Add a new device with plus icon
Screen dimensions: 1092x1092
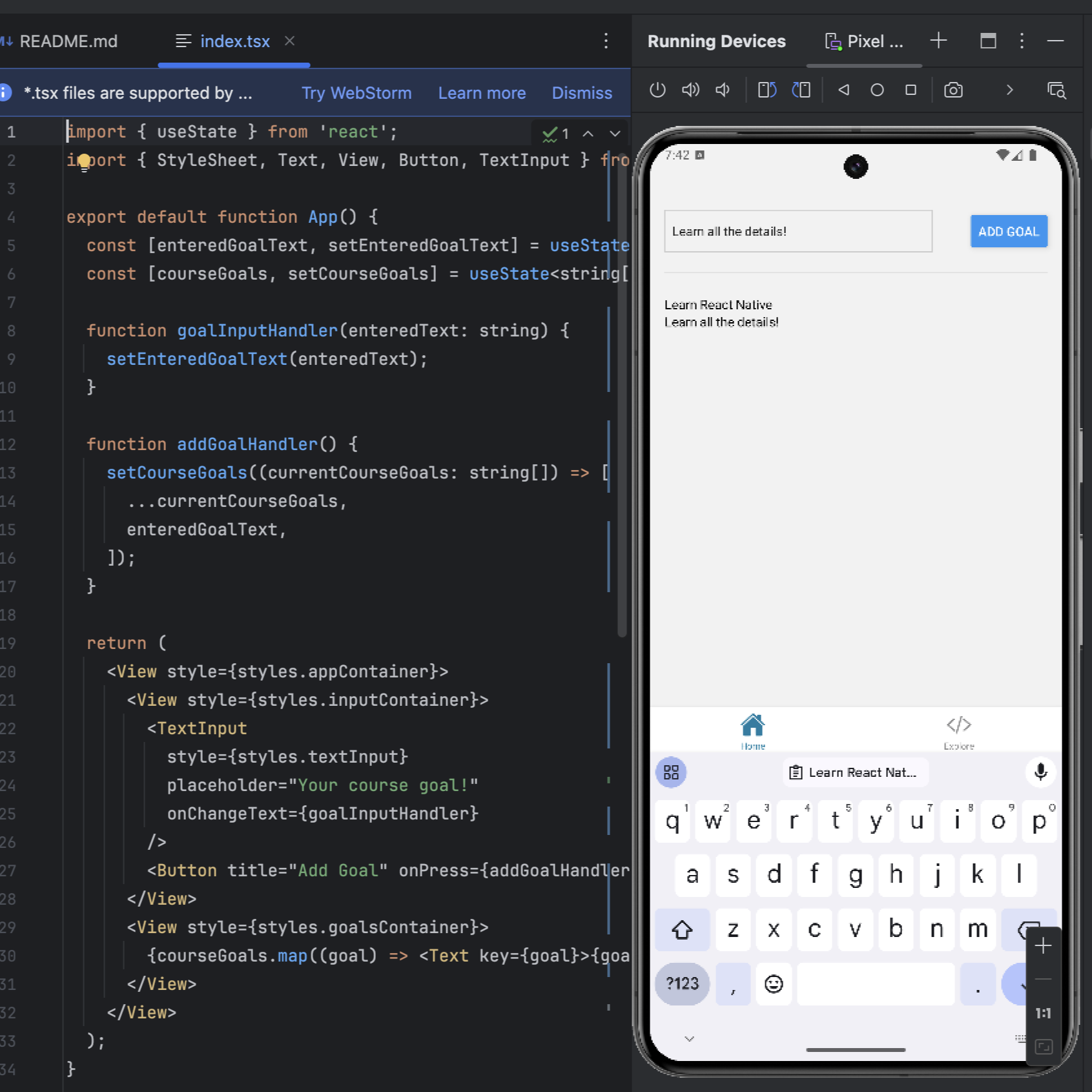point(938,41)
